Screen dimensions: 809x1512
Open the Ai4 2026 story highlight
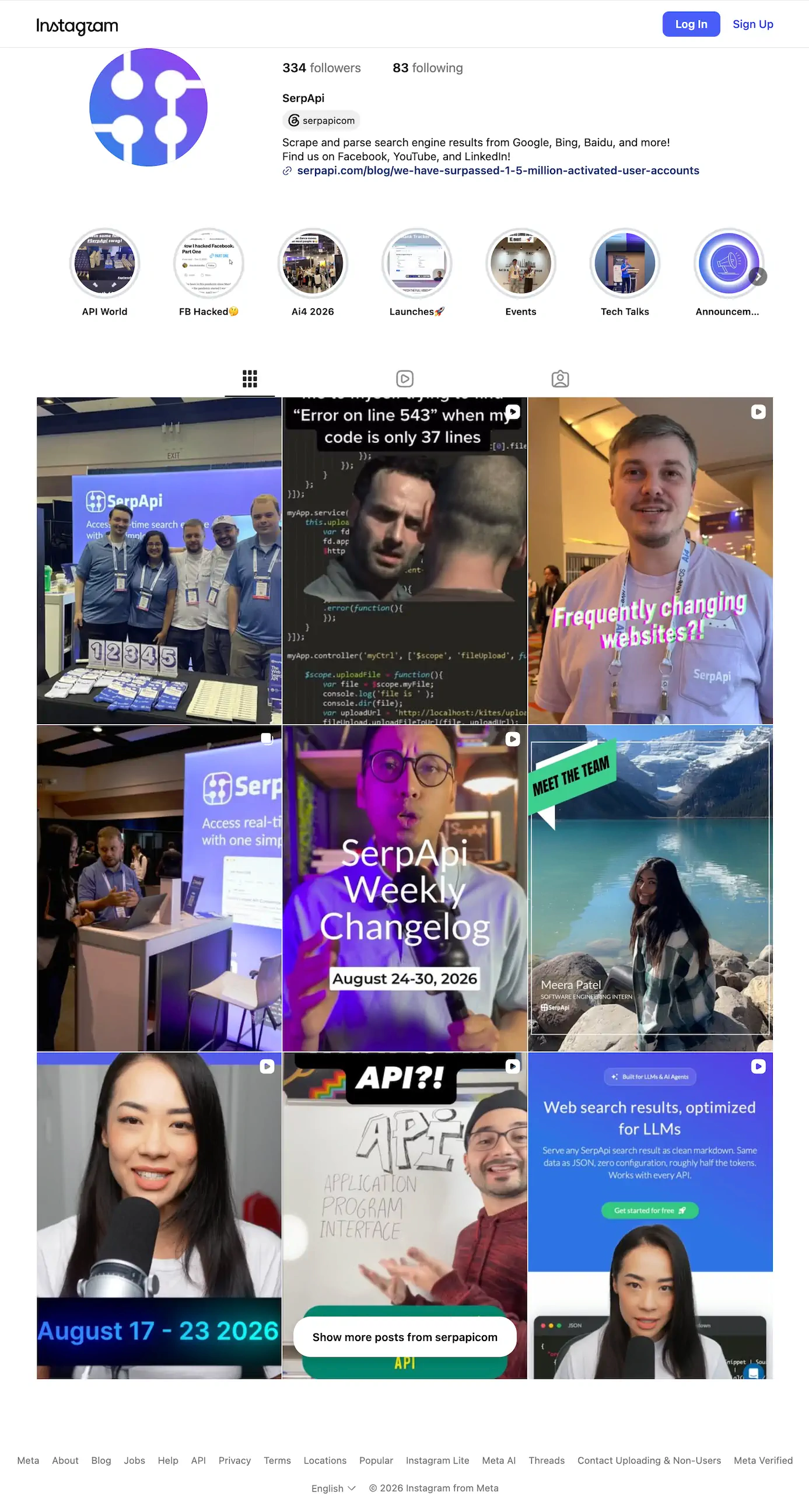click(x=313, y=263)
